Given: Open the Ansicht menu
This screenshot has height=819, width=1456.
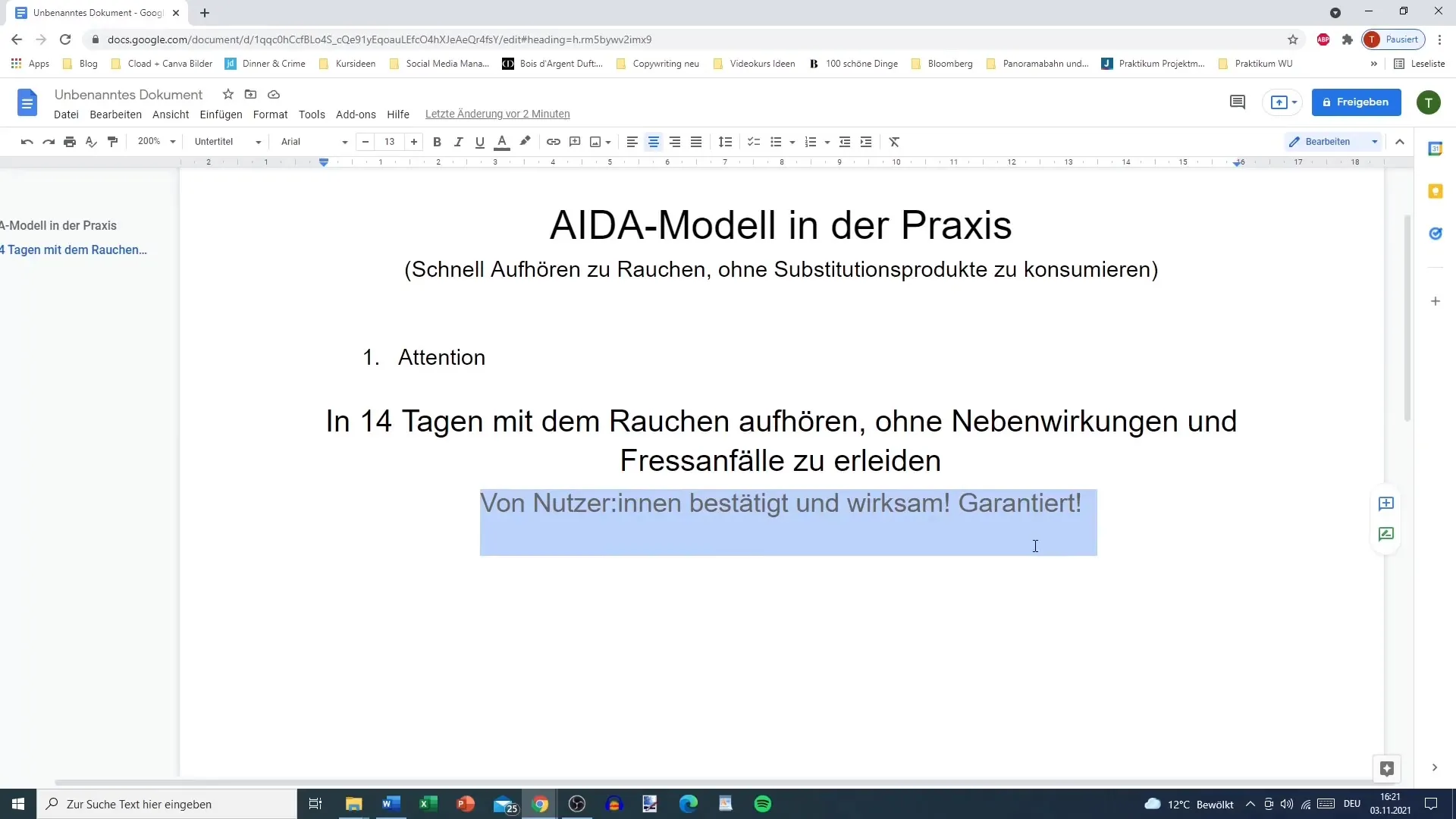Looking at the screenshot, I should click(171, 115).
